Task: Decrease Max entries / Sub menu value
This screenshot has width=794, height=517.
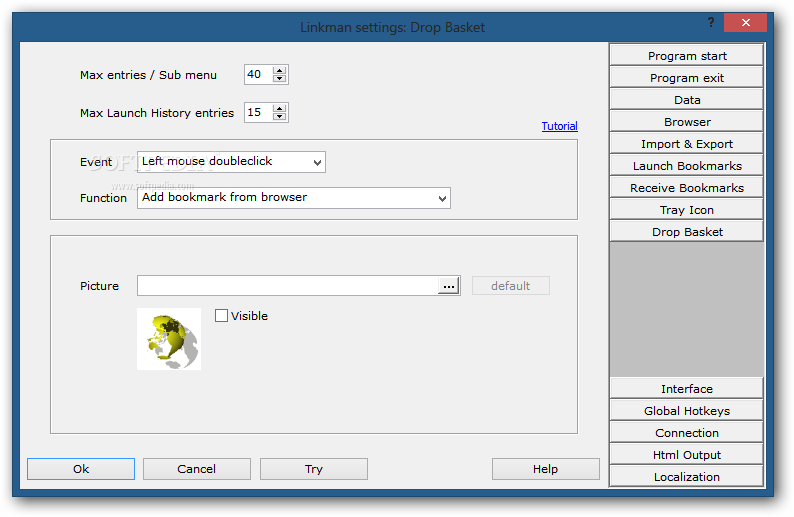Action: click(x=280, y=78)
